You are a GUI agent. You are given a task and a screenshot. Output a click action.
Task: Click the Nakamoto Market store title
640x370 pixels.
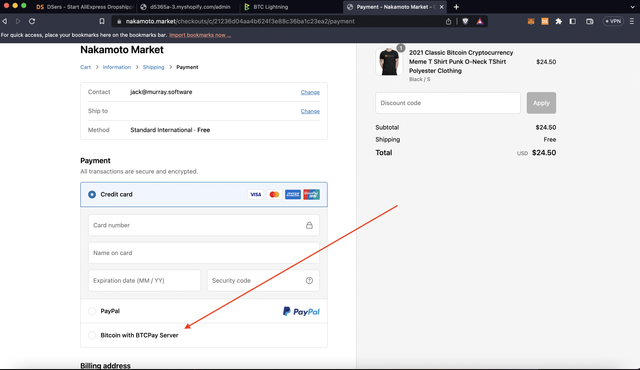(x=122, y=50)
